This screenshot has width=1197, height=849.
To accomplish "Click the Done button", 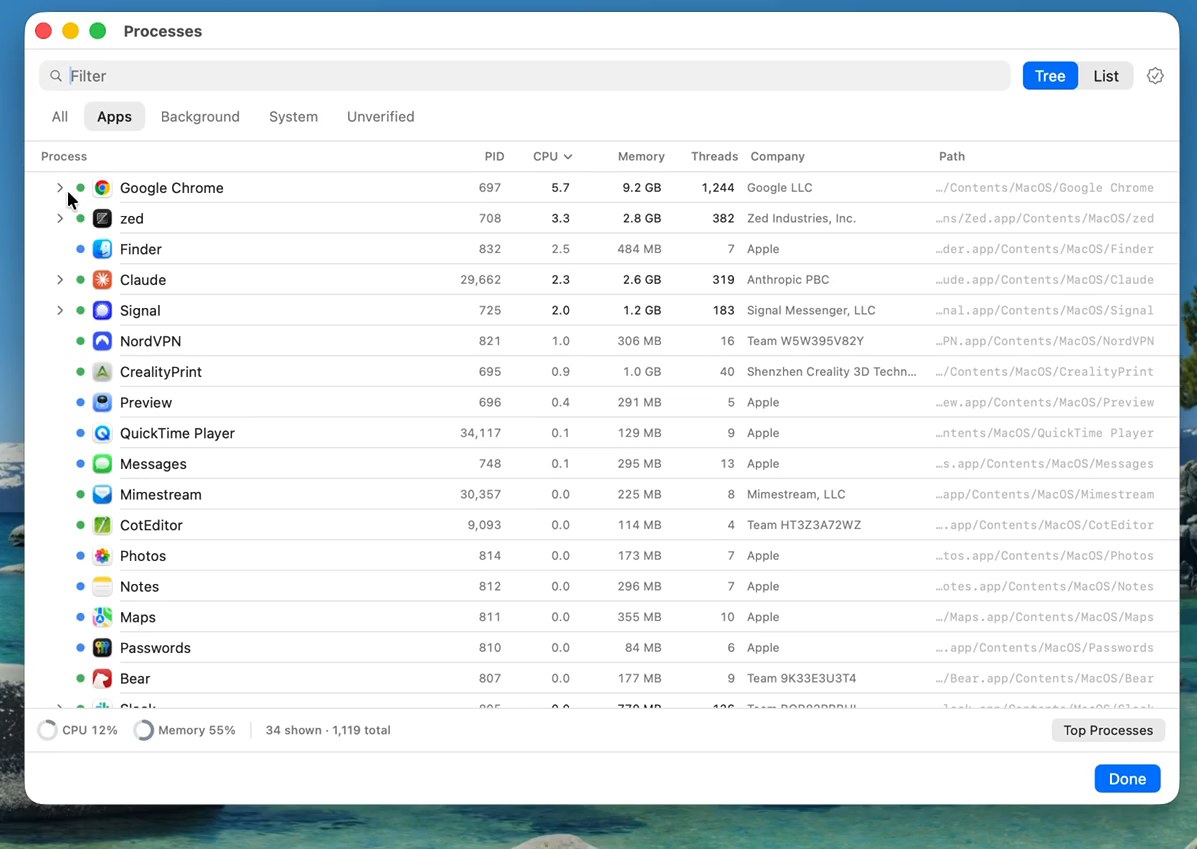I will (1127, 779).
